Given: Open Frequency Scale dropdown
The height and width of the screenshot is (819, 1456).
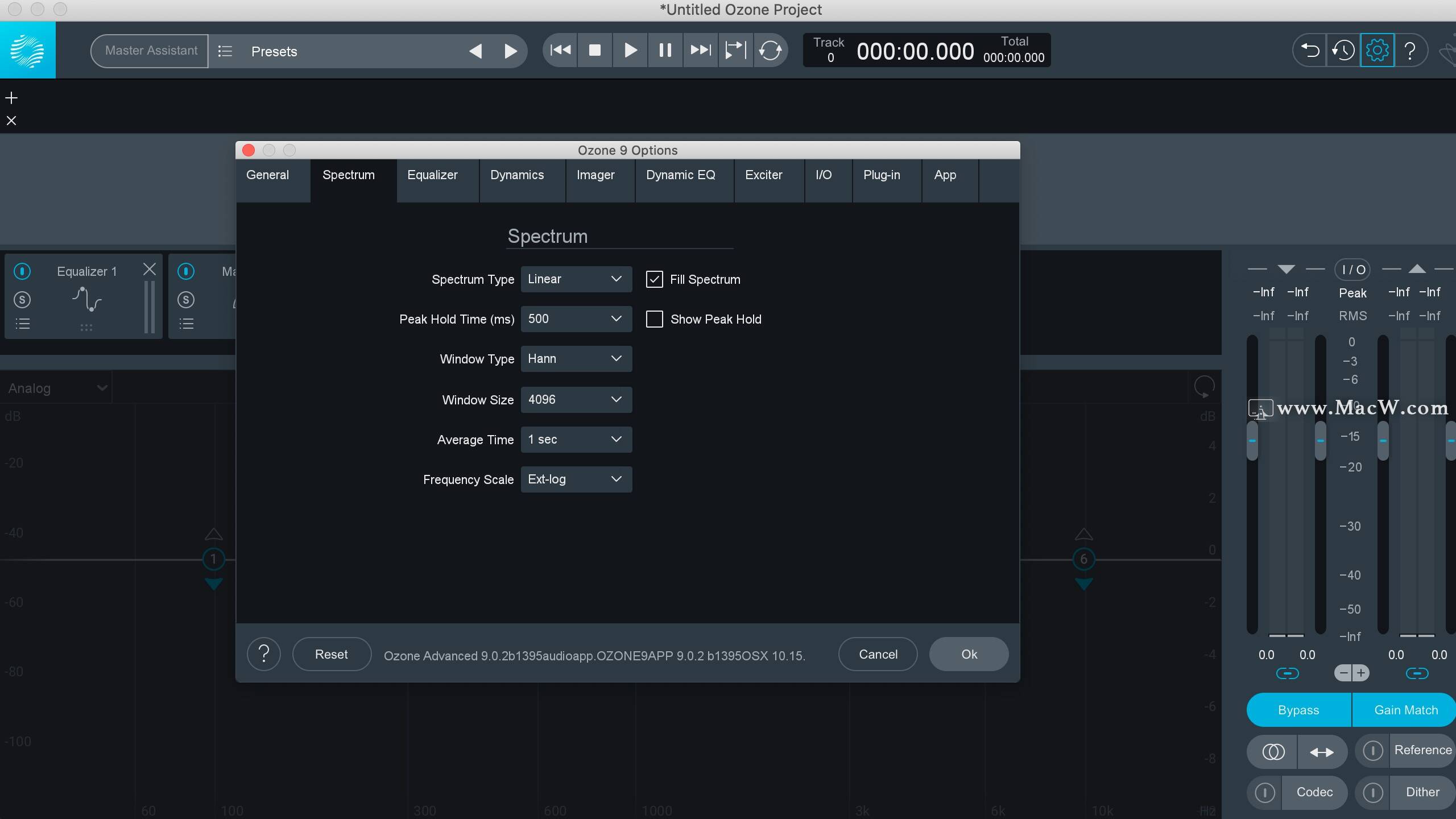Looking at the screenshot, I should click(x=576, y=479).
